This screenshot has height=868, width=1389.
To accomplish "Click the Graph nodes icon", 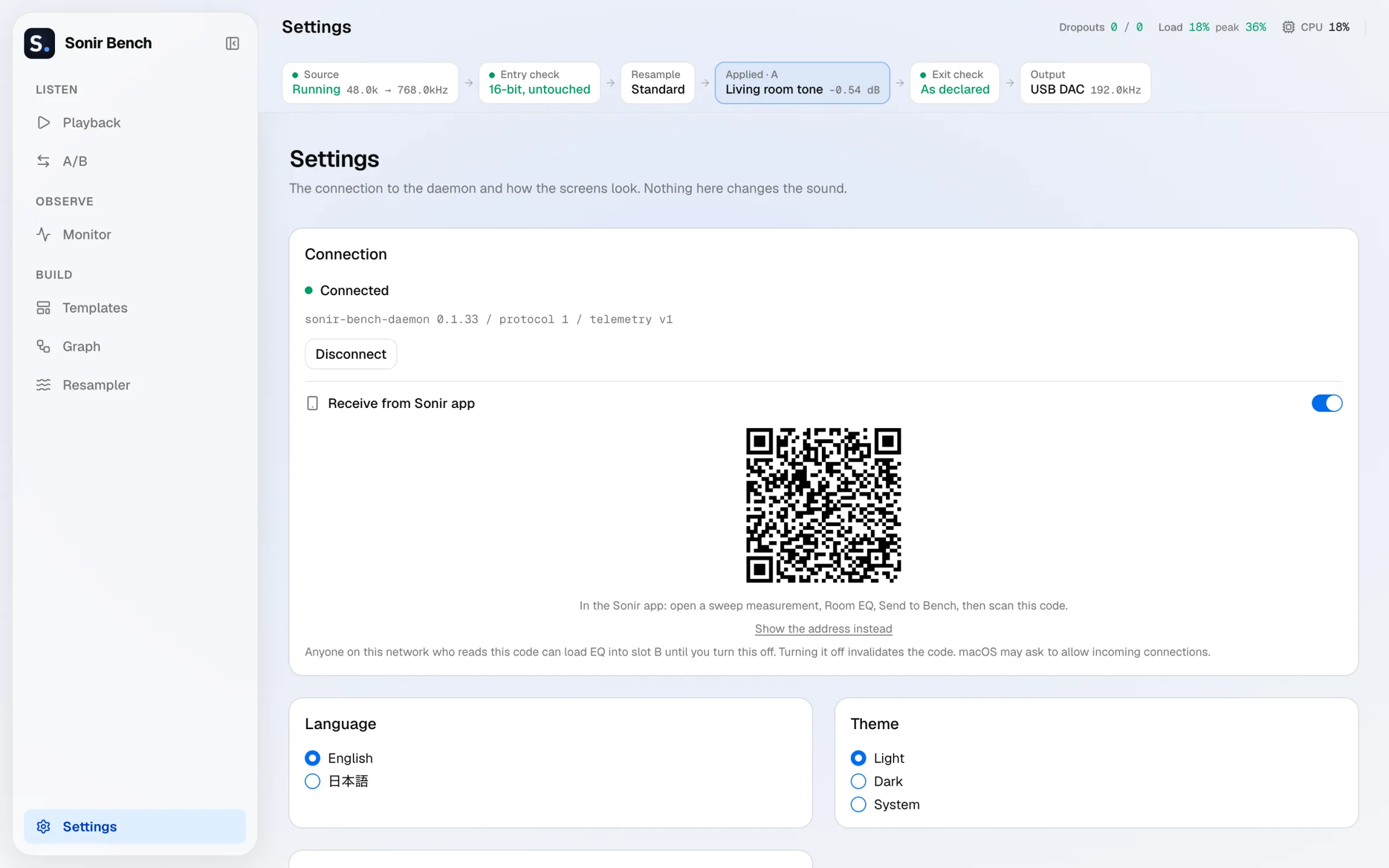I will [x=43, y=346].
